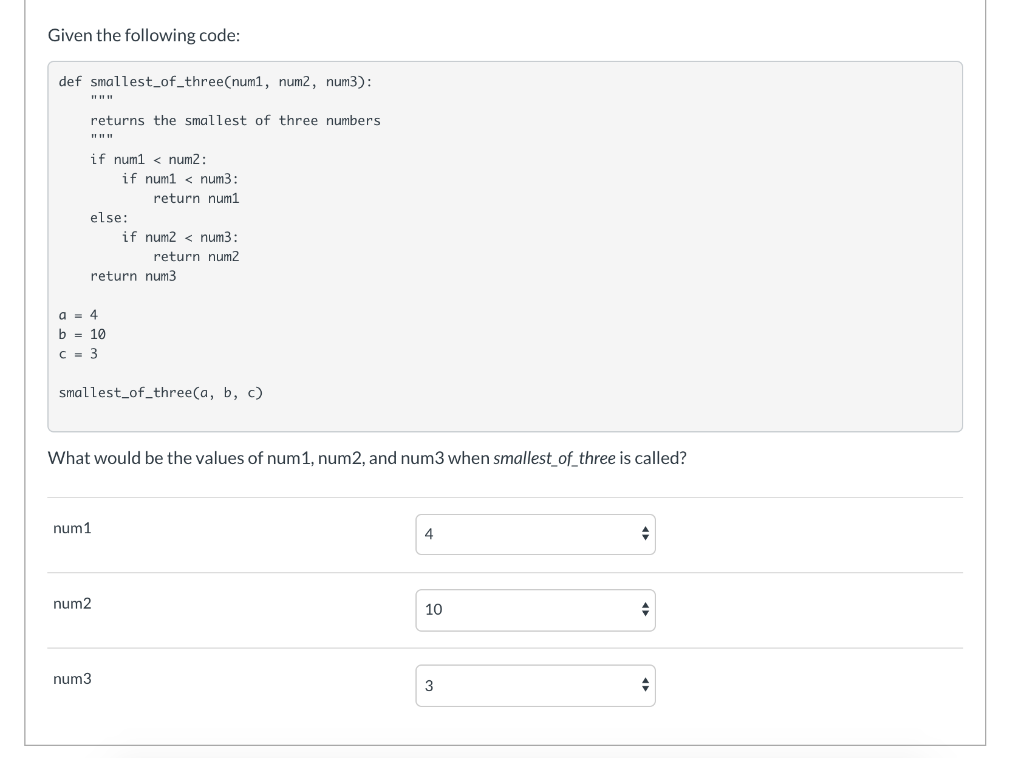
Task: Select the value 3 shown for num3
Action: [x=428, y=684]
